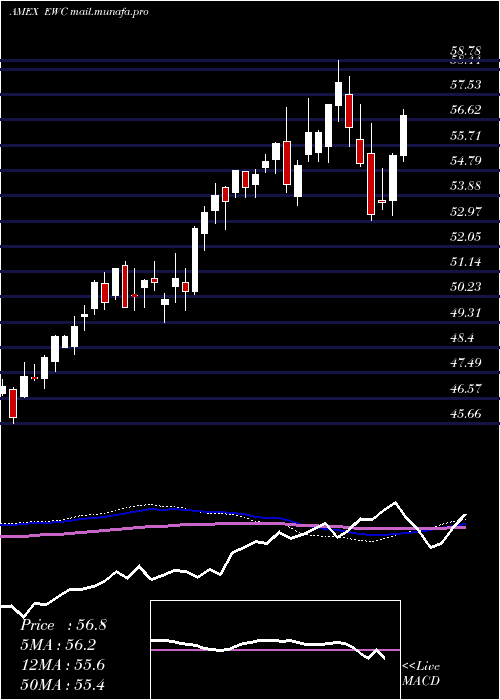The width and height of the screenshot is (500, 700).
Task: Click the '5MA : 56.2' readout
Action: [58, 645]
